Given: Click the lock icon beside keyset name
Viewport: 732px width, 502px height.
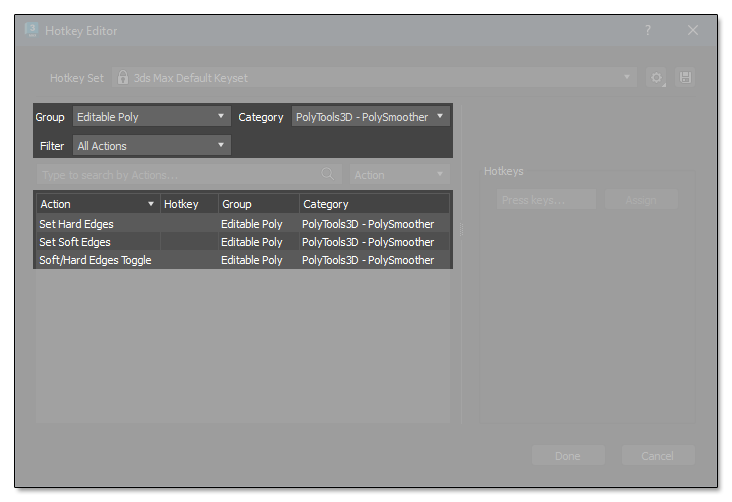Looking at the screenshot, I should pyautogui.click(x=123, y=78).
